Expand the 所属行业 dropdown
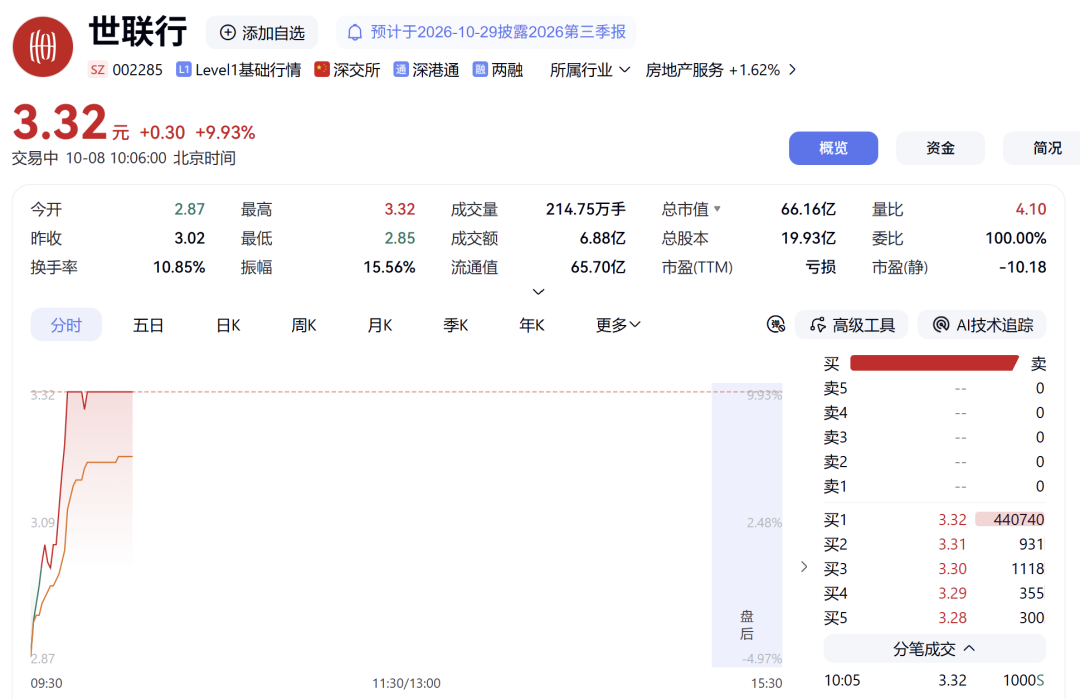The width and height of the screenshot is (1080, 699). (x=590, y=70)
